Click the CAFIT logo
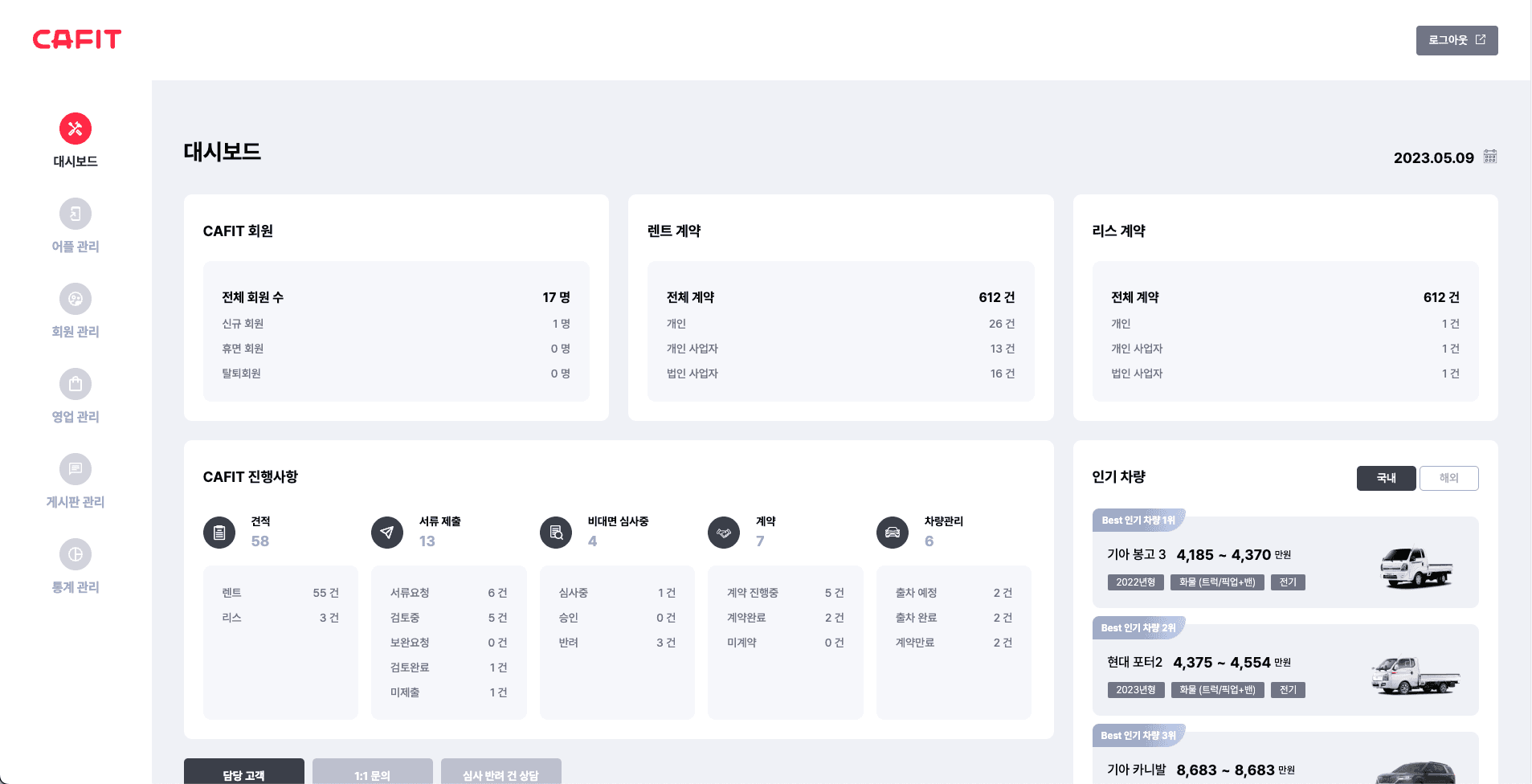This screenshot has height=784, width=1532. click(76, 39)
